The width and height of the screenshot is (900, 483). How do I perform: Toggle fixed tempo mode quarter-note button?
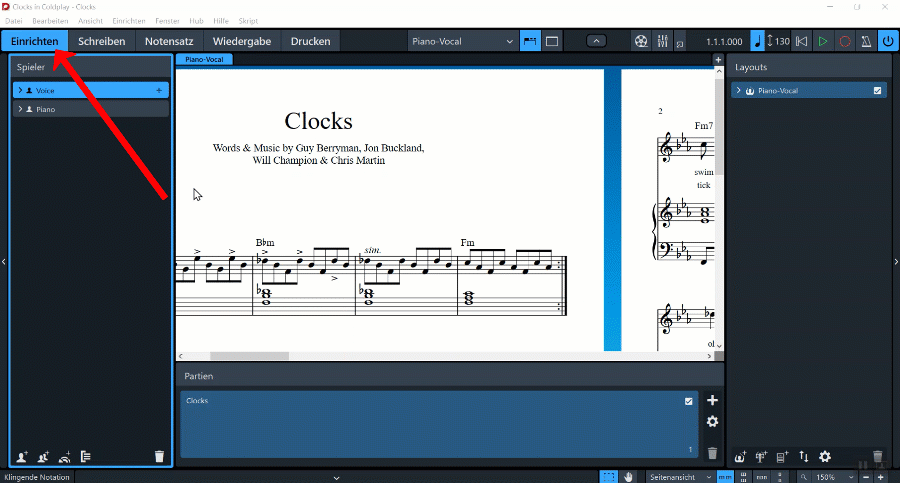[758, 41]
